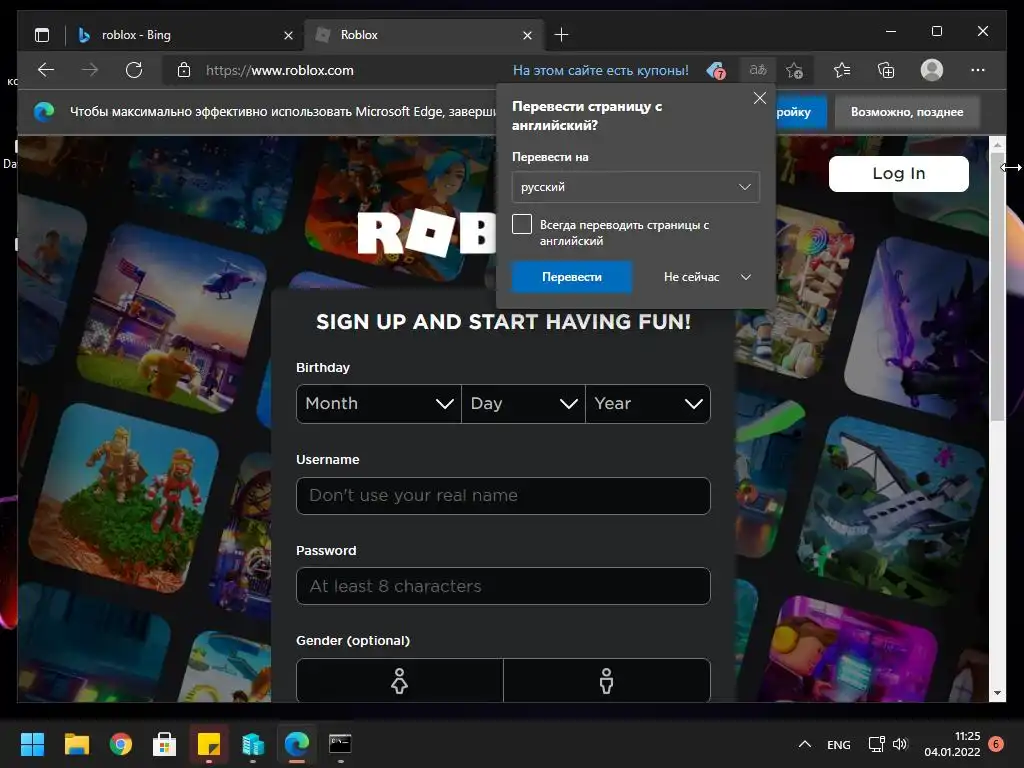The image size is (1024, 768).
Task: Select the Roblox browser tab
Action: (423, 35)
